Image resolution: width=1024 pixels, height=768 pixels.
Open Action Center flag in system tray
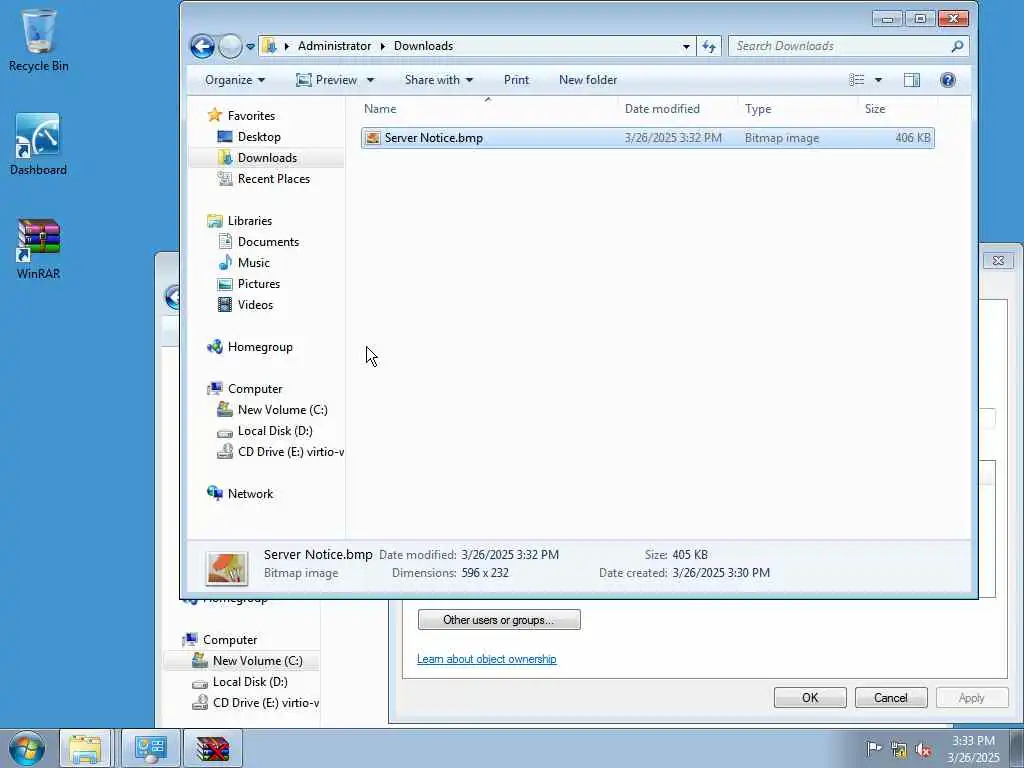873,749
